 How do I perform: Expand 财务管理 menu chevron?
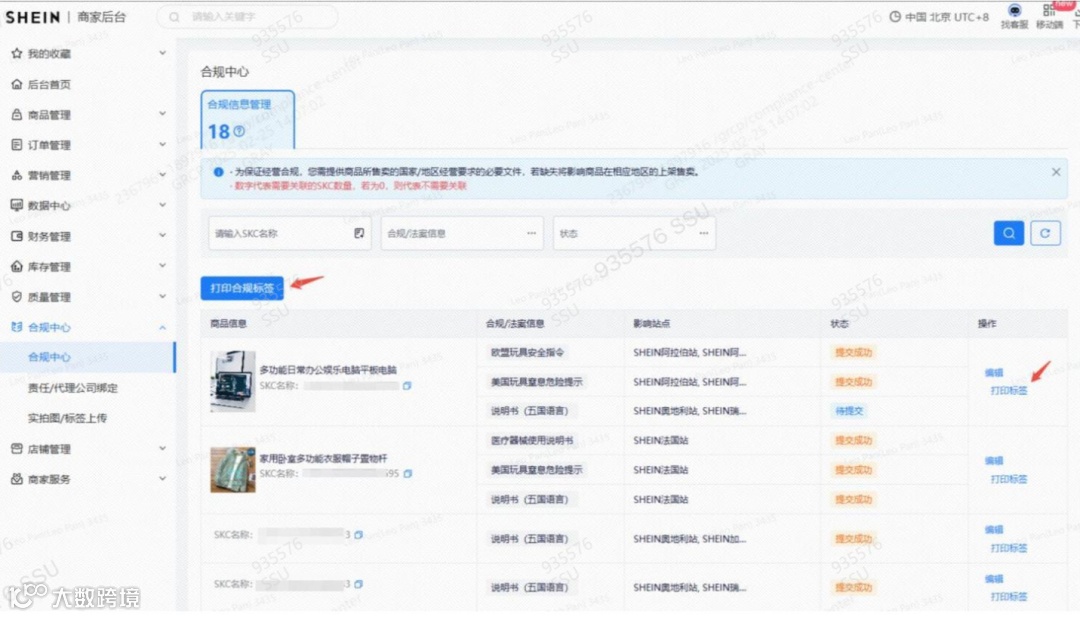[163, 236]
